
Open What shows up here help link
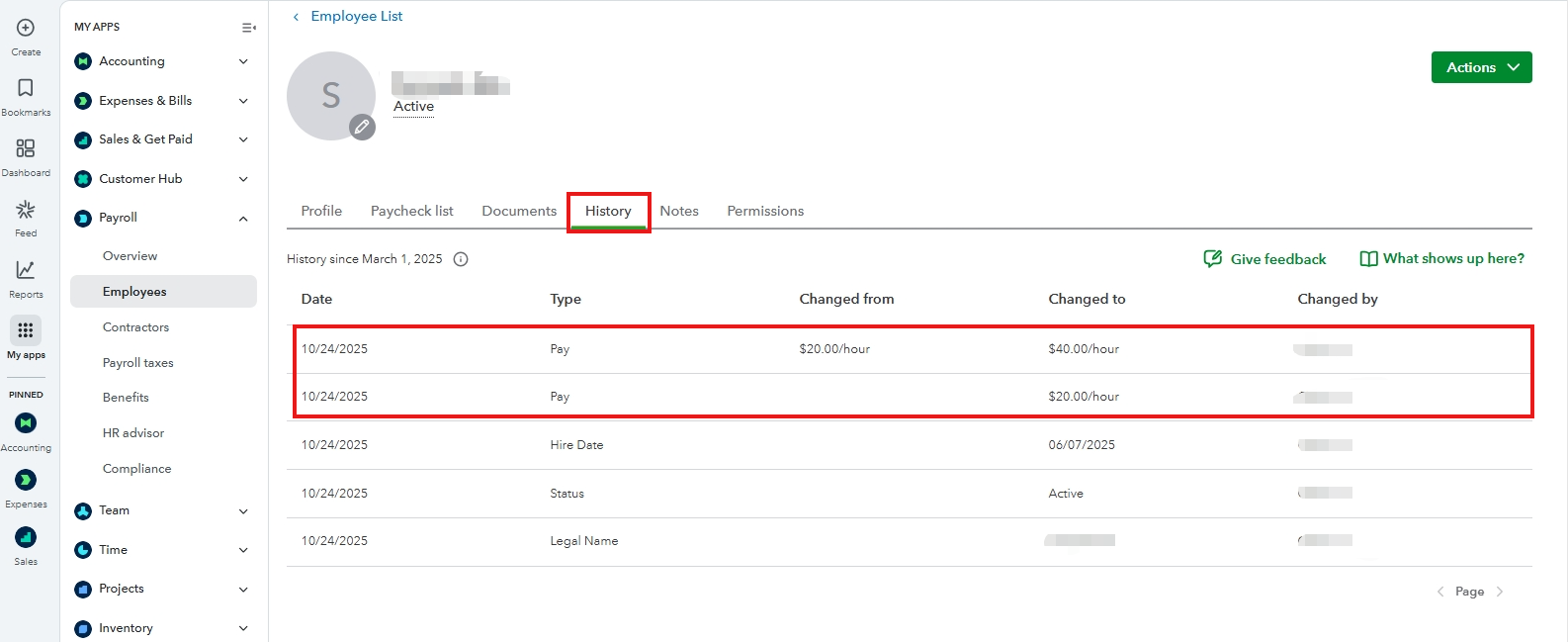pos(1441,258)
